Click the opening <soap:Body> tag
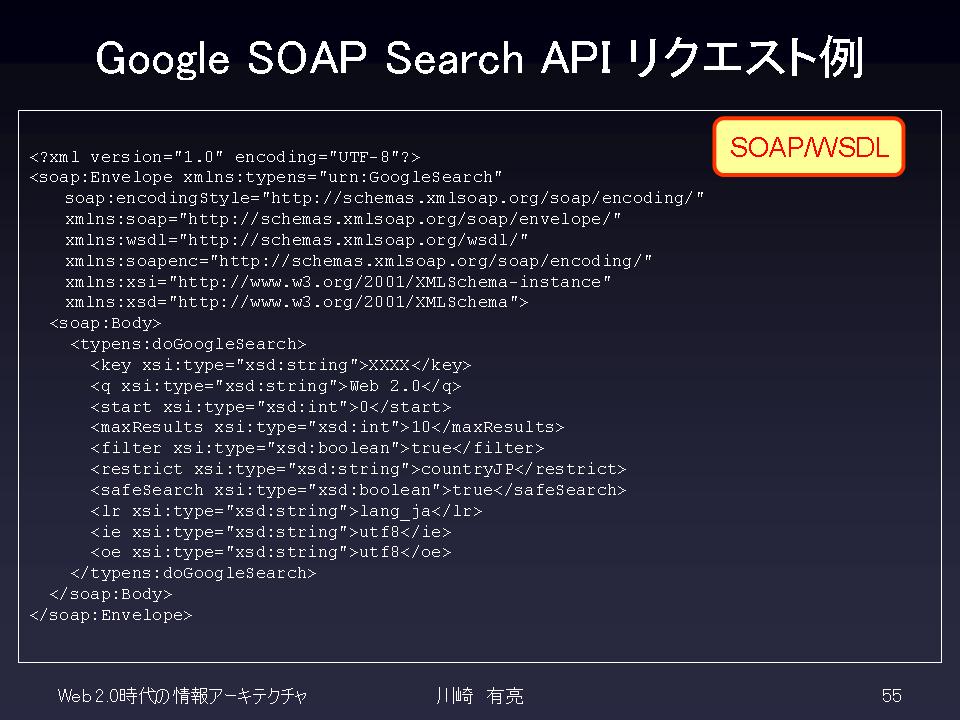Image resolution: width=960 pixels, height=720 pixels. 105,323
